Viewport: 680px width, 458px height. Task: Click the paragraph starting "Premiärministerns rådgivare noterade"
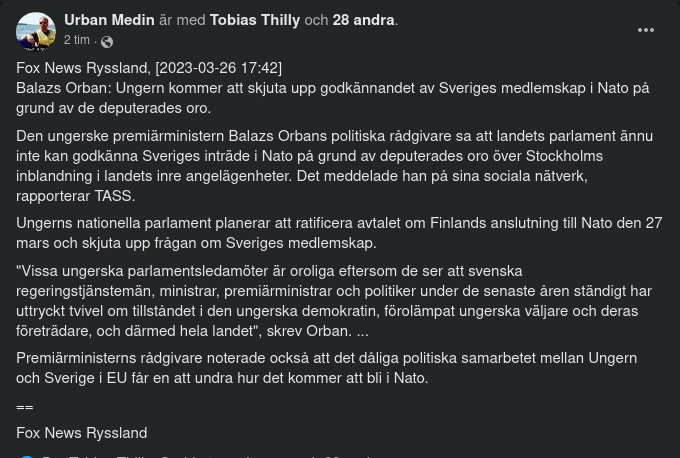[x=326, y=368]
